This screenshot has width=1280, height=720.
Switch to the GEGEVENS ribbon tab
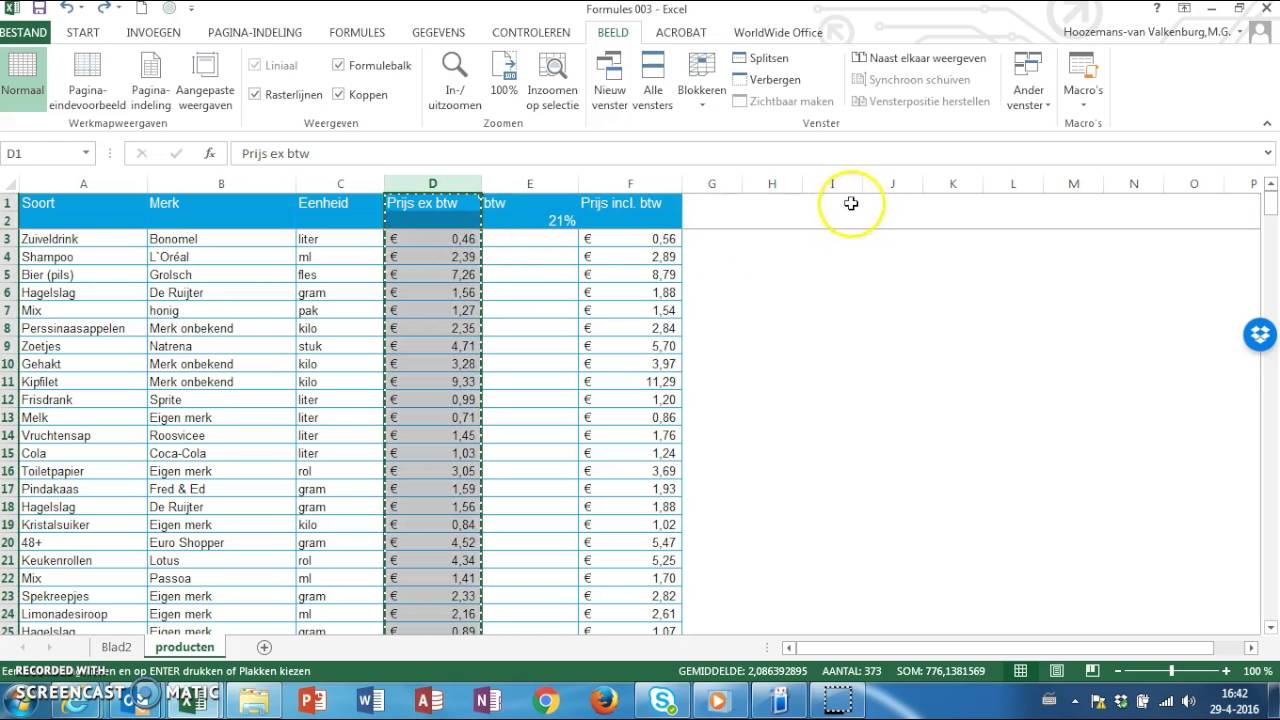438,32
